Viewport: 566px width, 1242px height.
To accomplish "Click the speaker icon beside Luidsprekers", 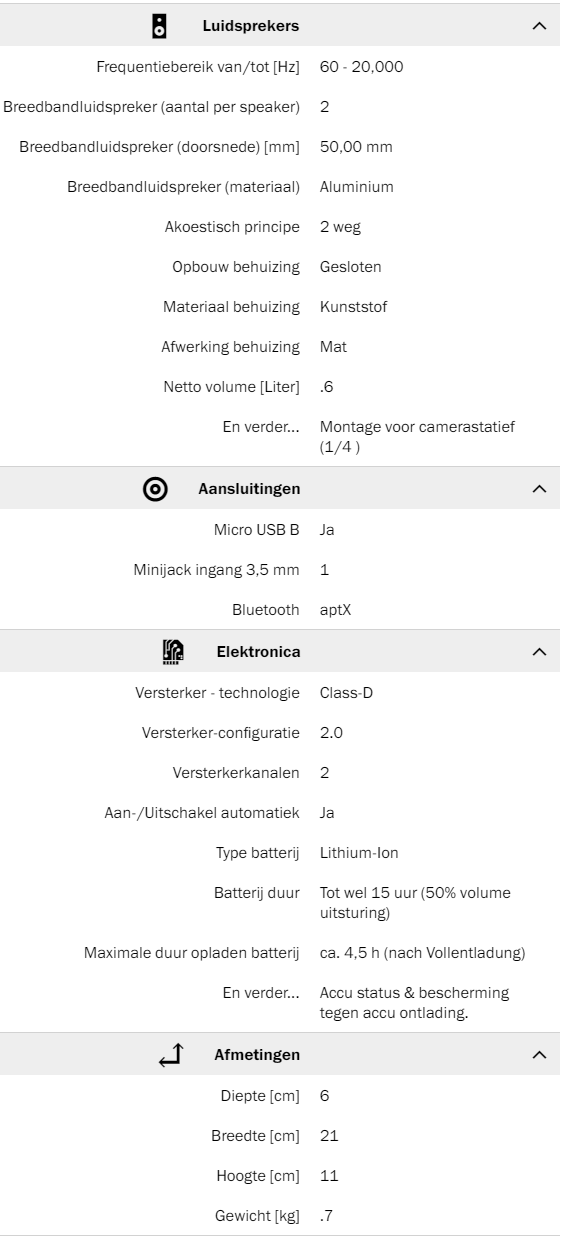I will coord(159,25).
